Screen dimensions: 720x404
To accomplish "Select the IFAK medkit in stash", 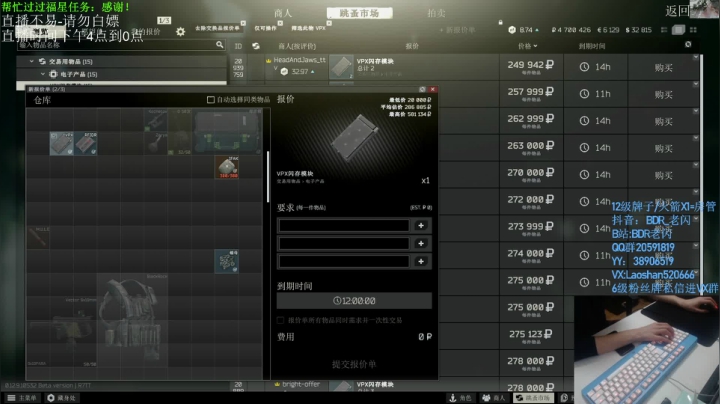I will [x=227, y=167].
